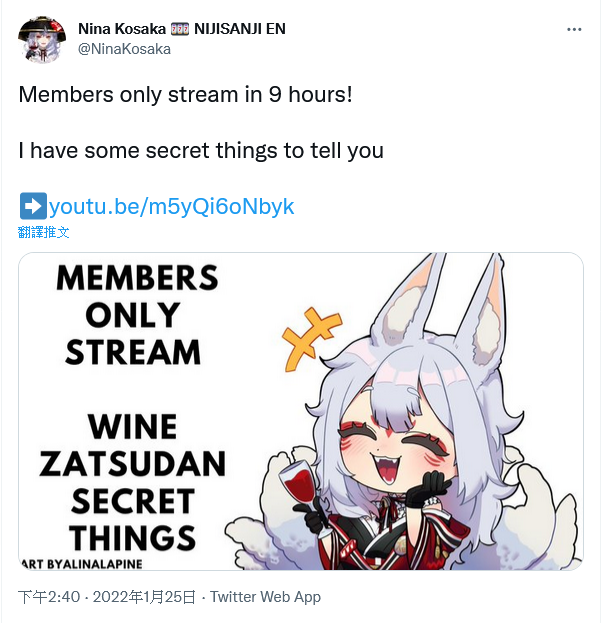Image resolution: width=601 pixels, height=623 pixels.
Task: Click the orange sparkle mark in image
Action: 311,337
